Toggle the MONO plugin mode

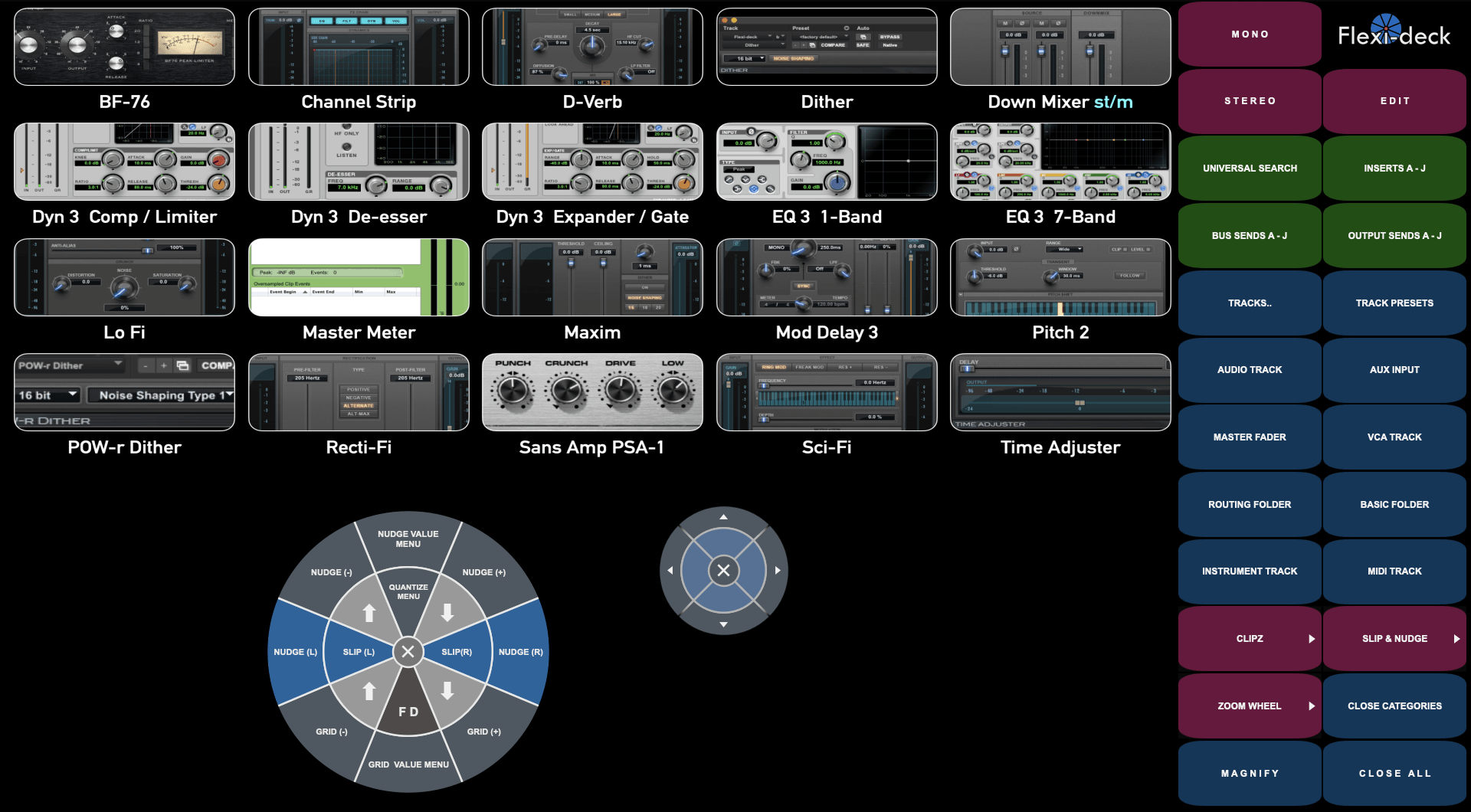(1250, 34)
